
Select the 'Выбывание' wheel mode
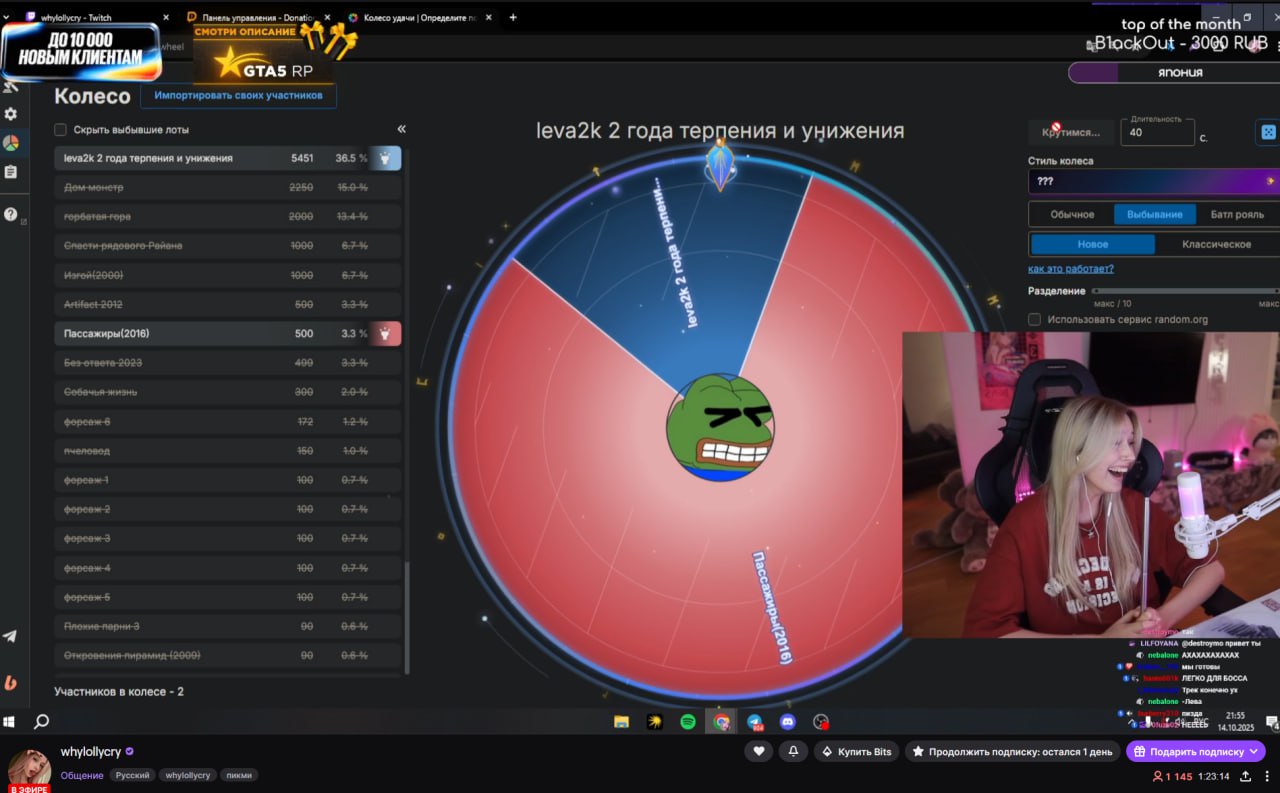point(1154,214)
